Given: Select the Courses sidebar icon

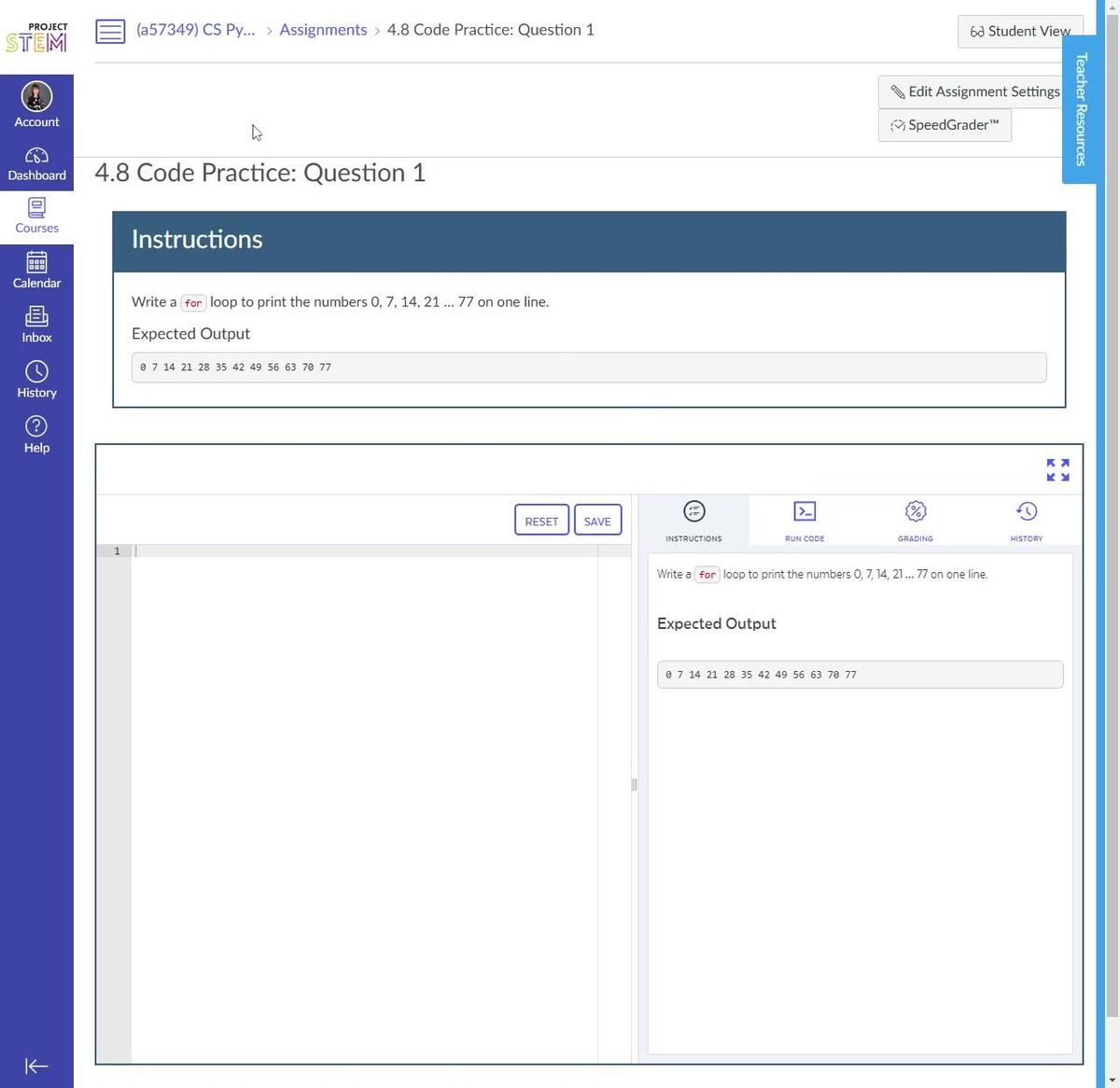Looking at the screenshot, I should (36, 215).
